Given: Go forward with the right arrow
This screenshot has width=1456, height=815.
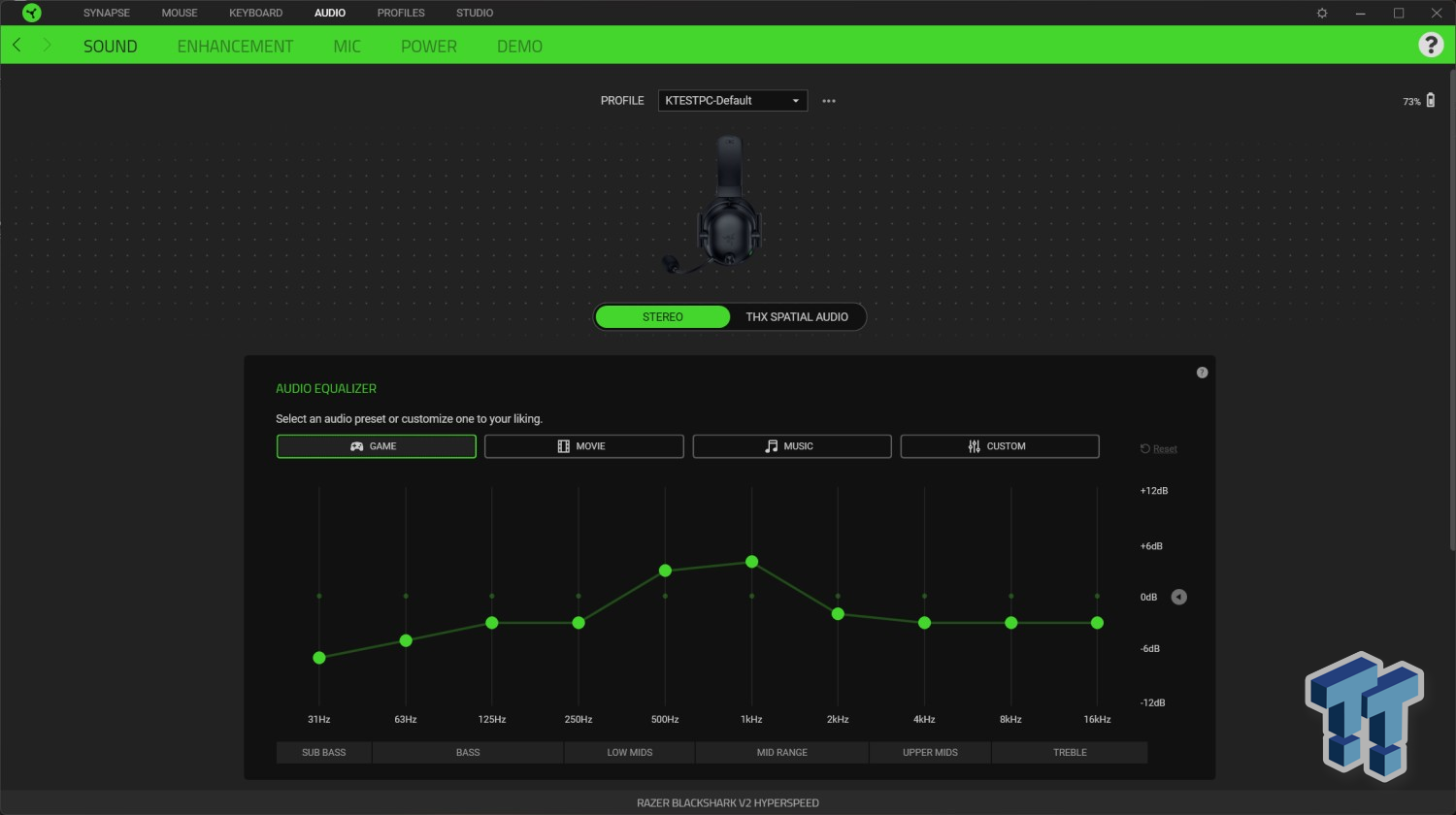Looking at the screenshot, I should (46, 46).
